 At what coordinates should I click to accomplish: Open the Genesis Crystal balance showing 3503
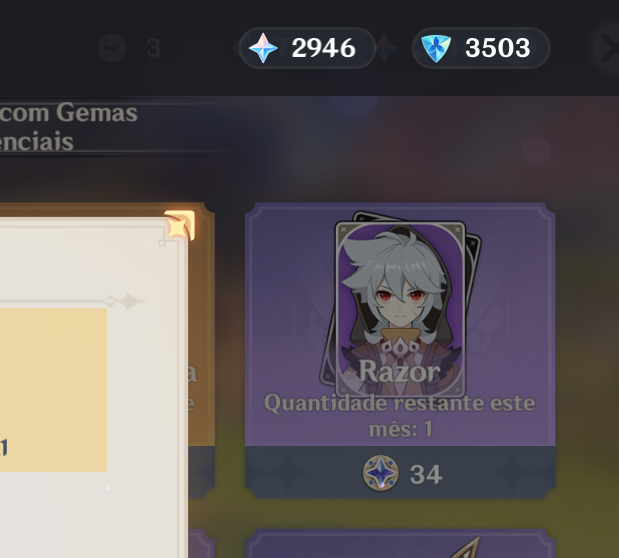tap(481, 48)
